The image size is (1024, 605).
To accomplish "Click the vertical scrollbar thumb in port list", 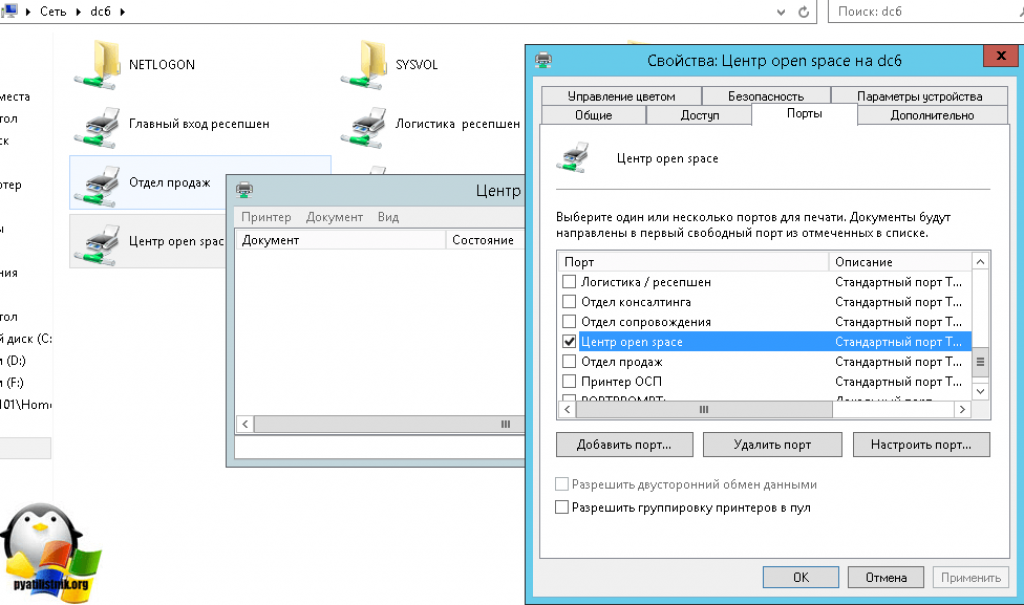I will pyautogui.click(x=980, y=362).
